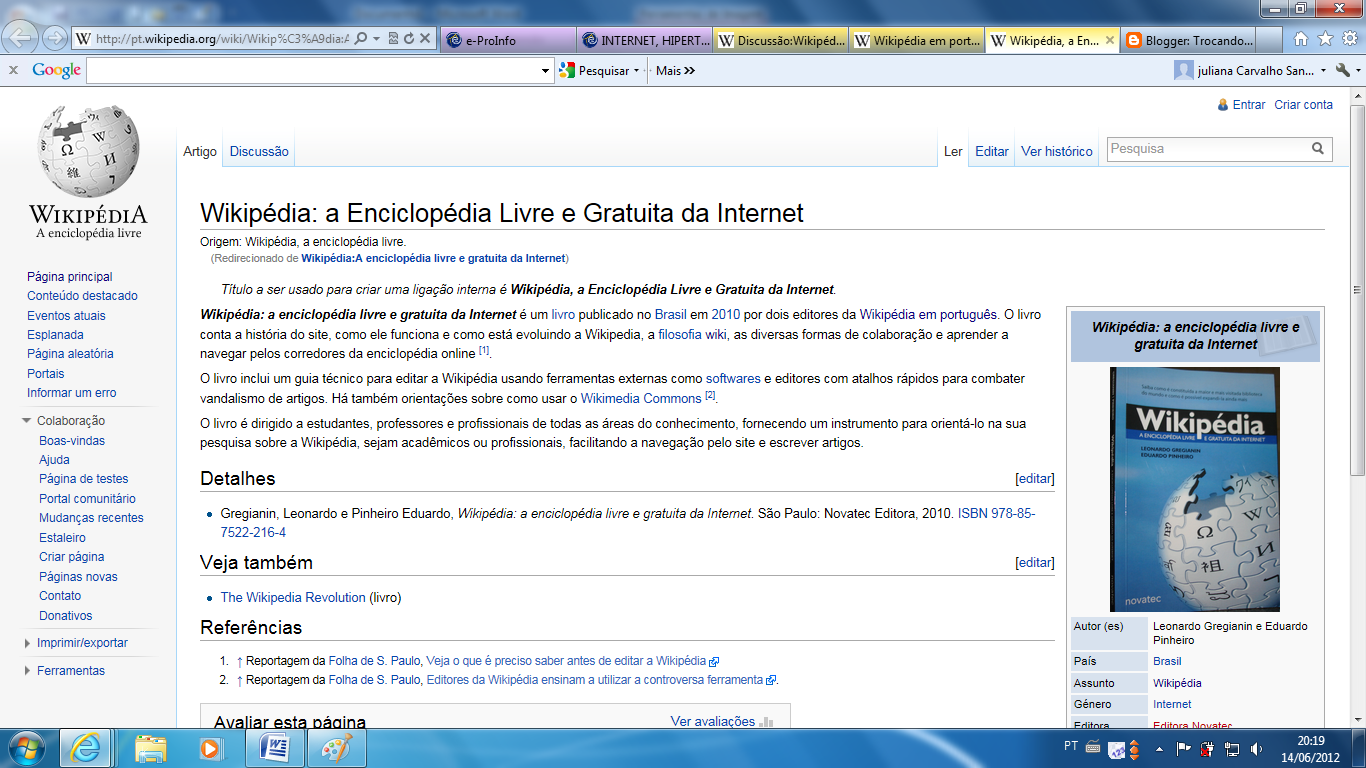Select the magnifier icon in Wikipedia's search box
The height and width of the screenshot is (768, 1366).
click(1317, 148)
